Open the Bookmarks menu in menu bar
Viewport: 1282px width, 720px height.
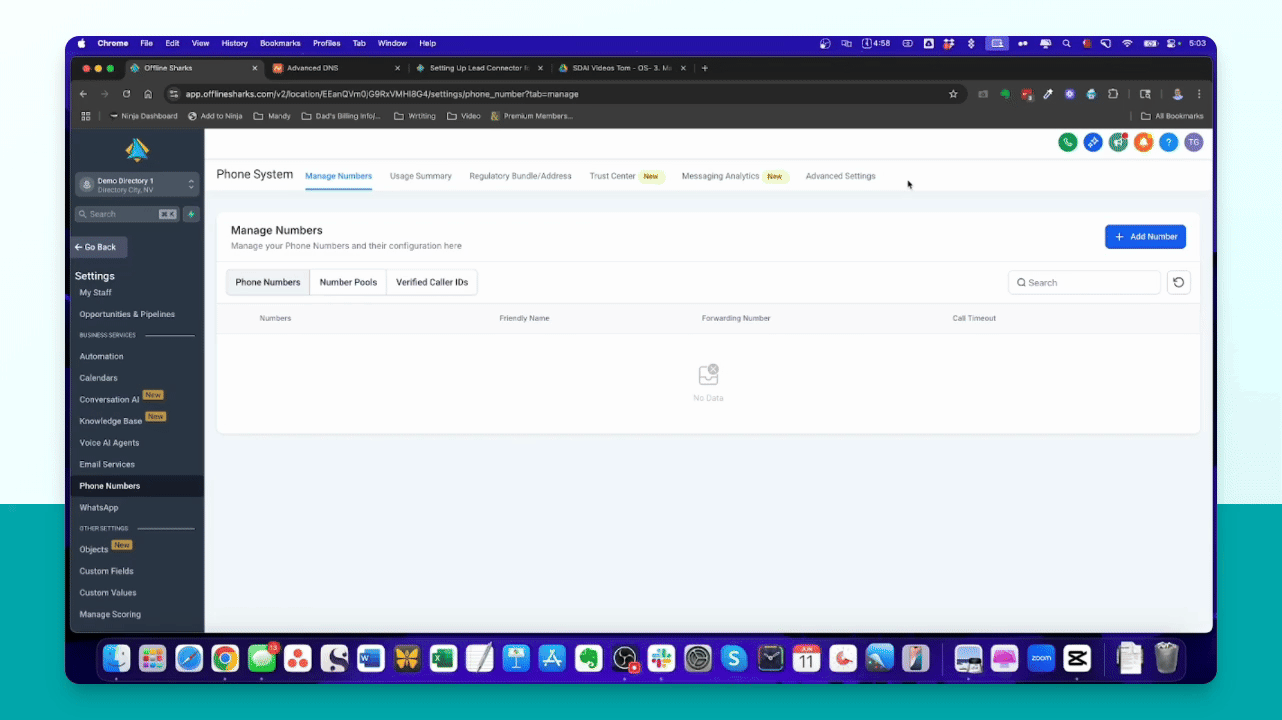point(280,43)
